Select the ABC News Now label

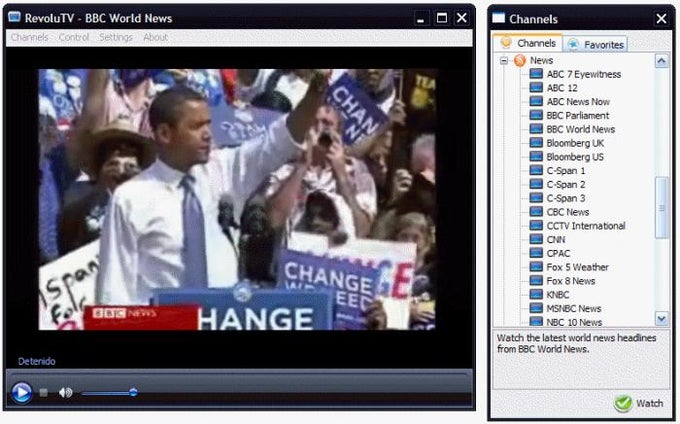coord(578,102)
